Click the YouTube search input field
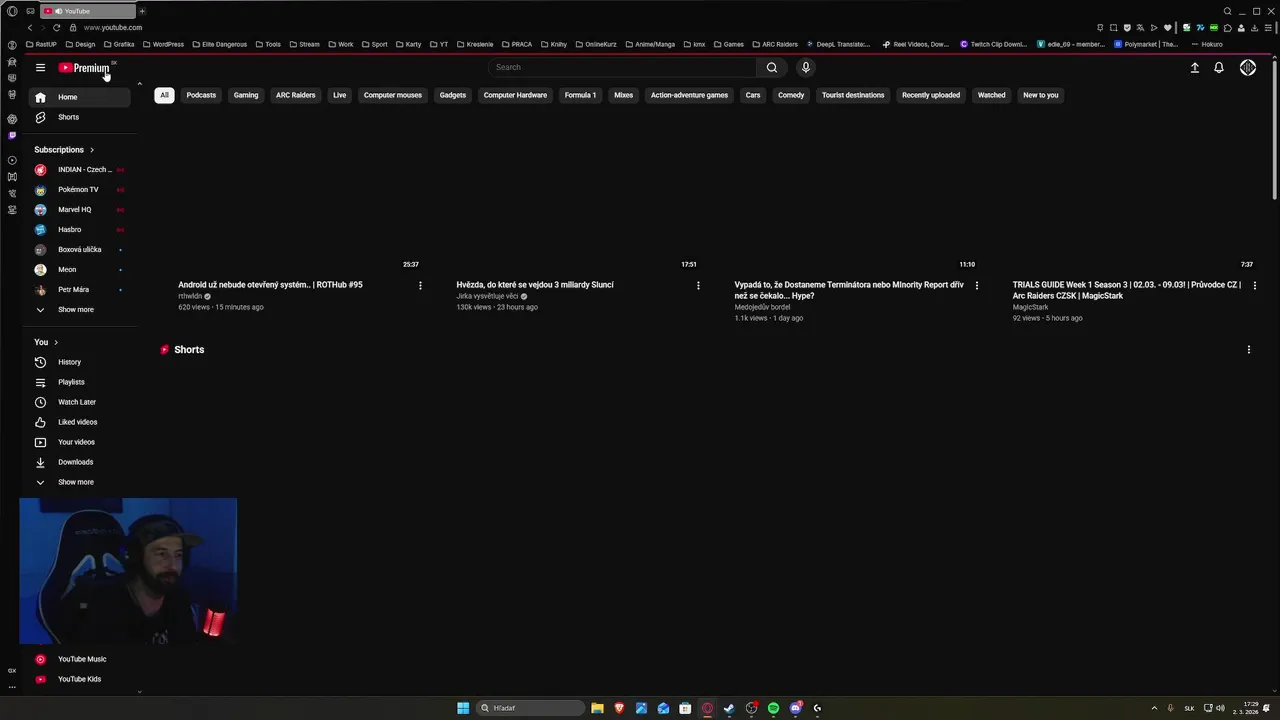1280x720 pixels. pyautogui.click(x=622, y=67)
